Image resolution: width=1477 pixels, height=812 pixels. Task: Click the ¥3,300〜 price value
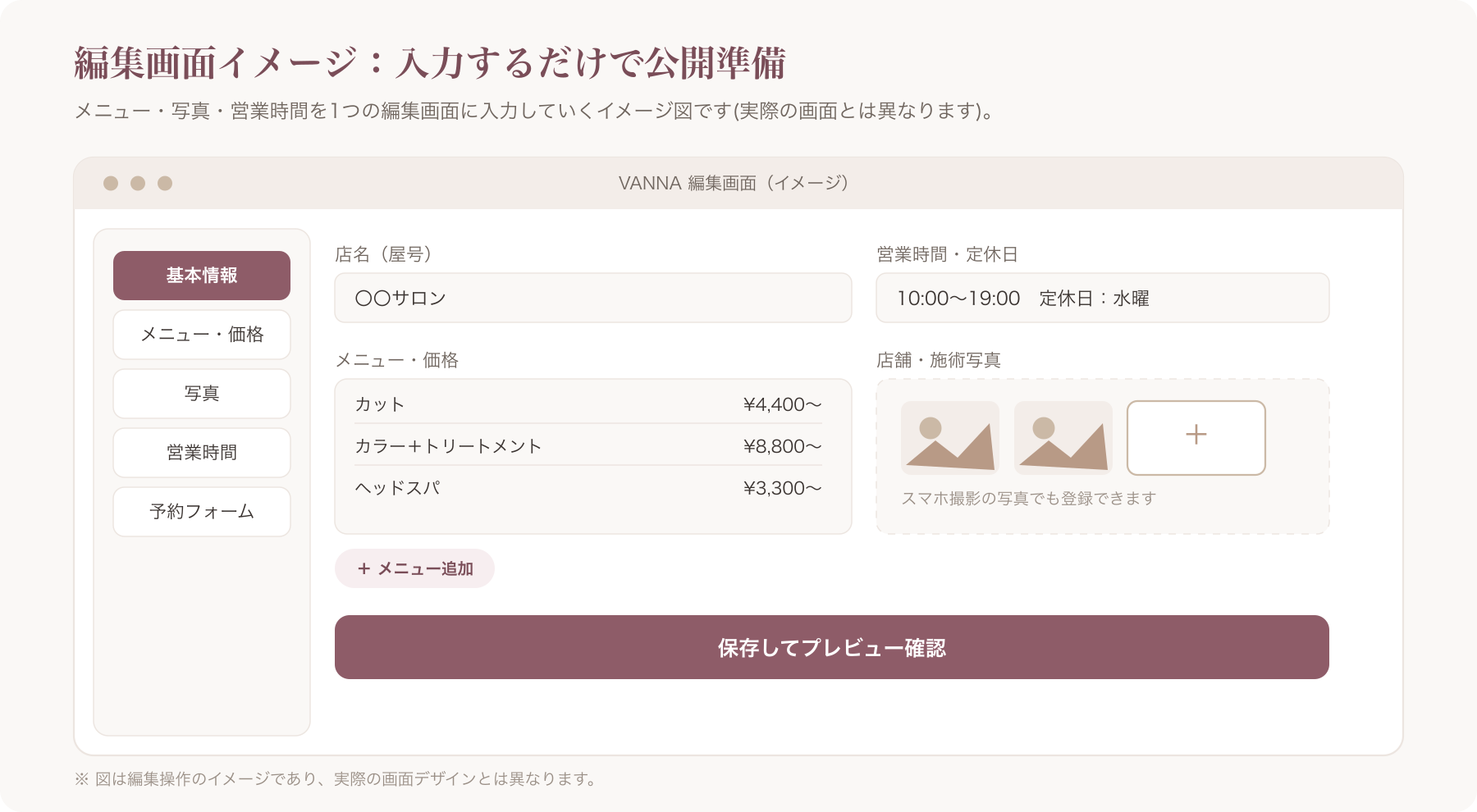(x=782, y=488)
